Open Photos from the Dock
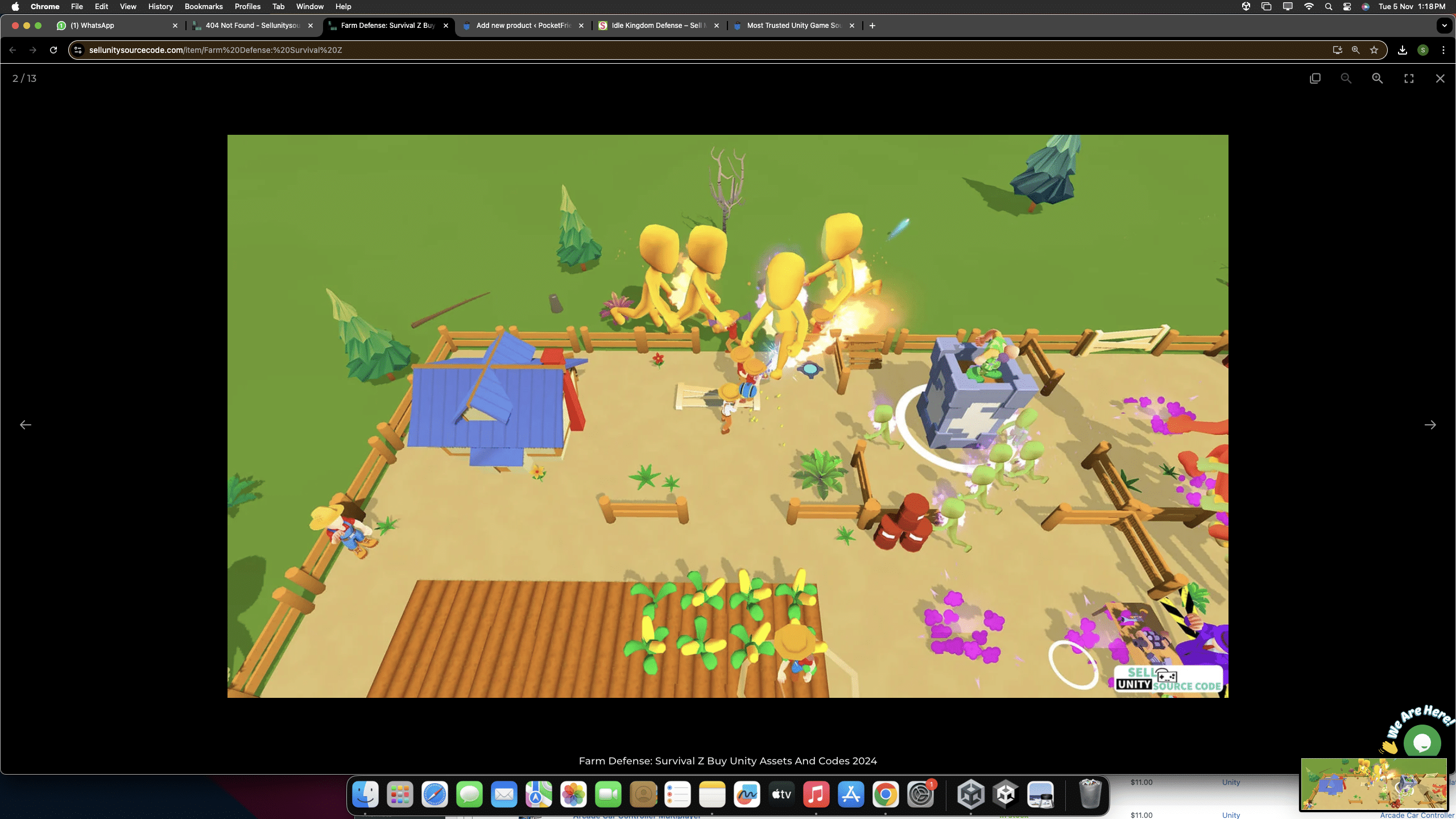The height and width of the screenshot is (819, 1456). tap(573, 795)
